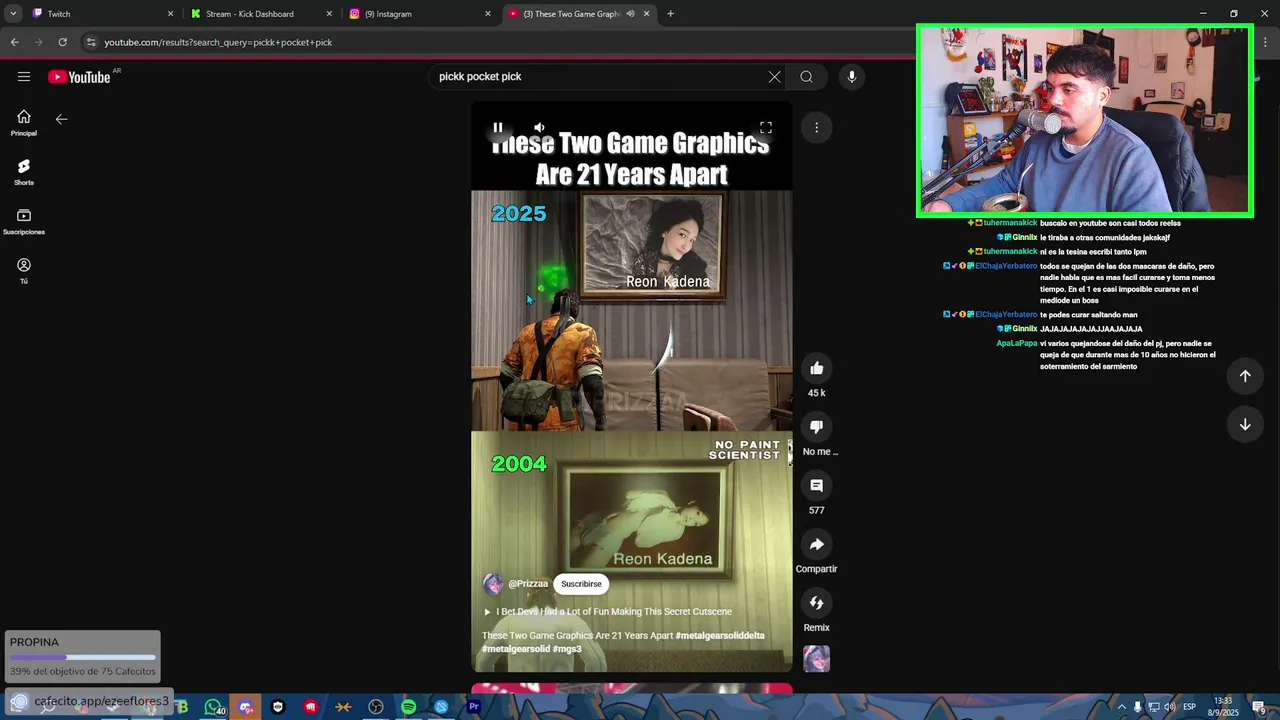
Task: Mute the Short's volume
Action: 539,127
